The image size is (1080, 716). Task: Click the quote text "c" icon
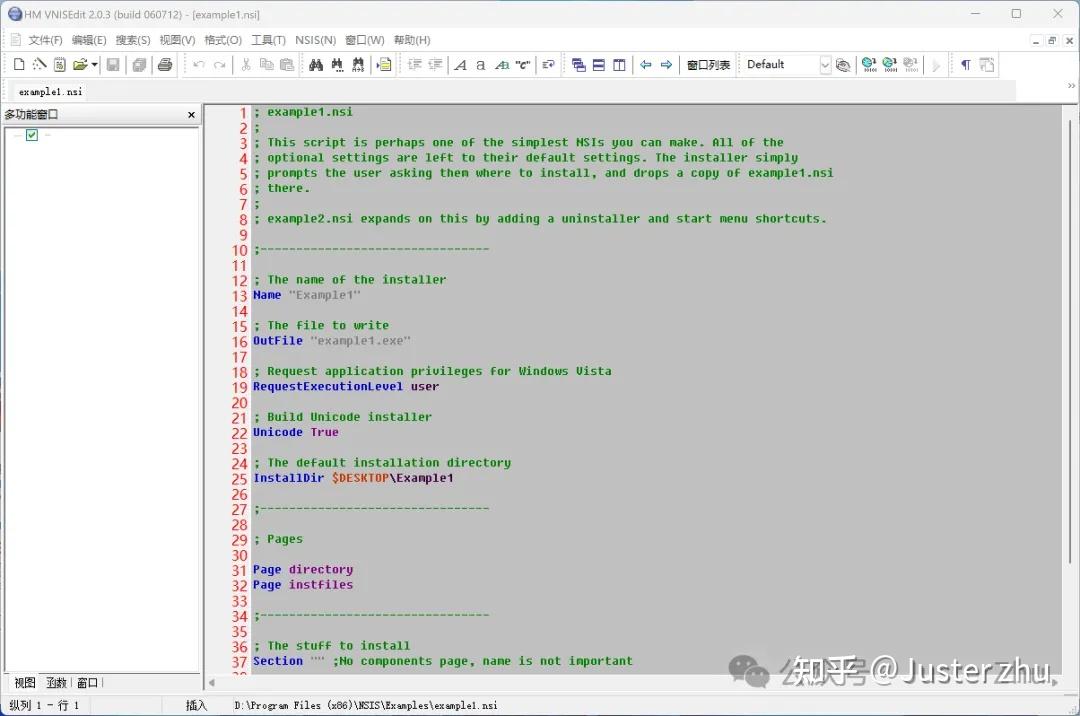click(523, 65)
